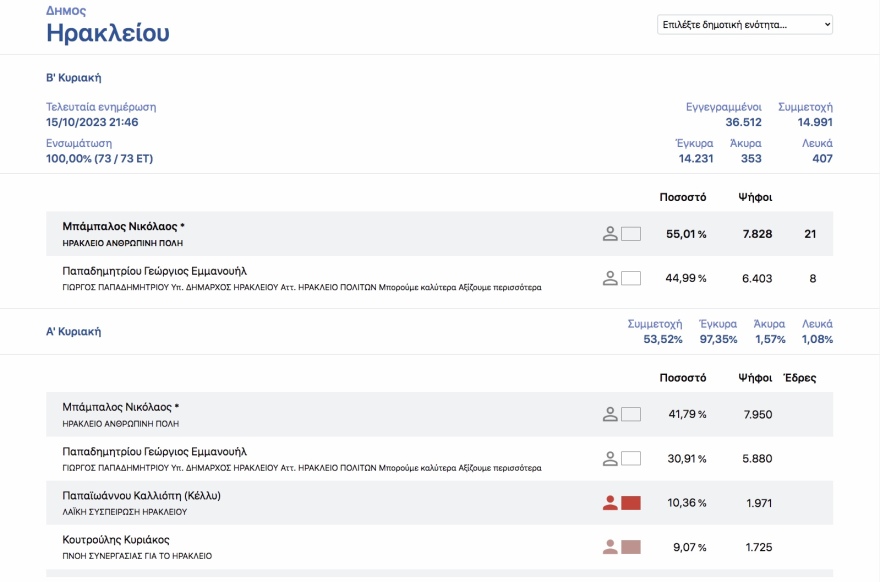Click person icon for Παπαδημητρίου in Α' Κυριακή
880x582 pixels.
click(x=609, y=459)
